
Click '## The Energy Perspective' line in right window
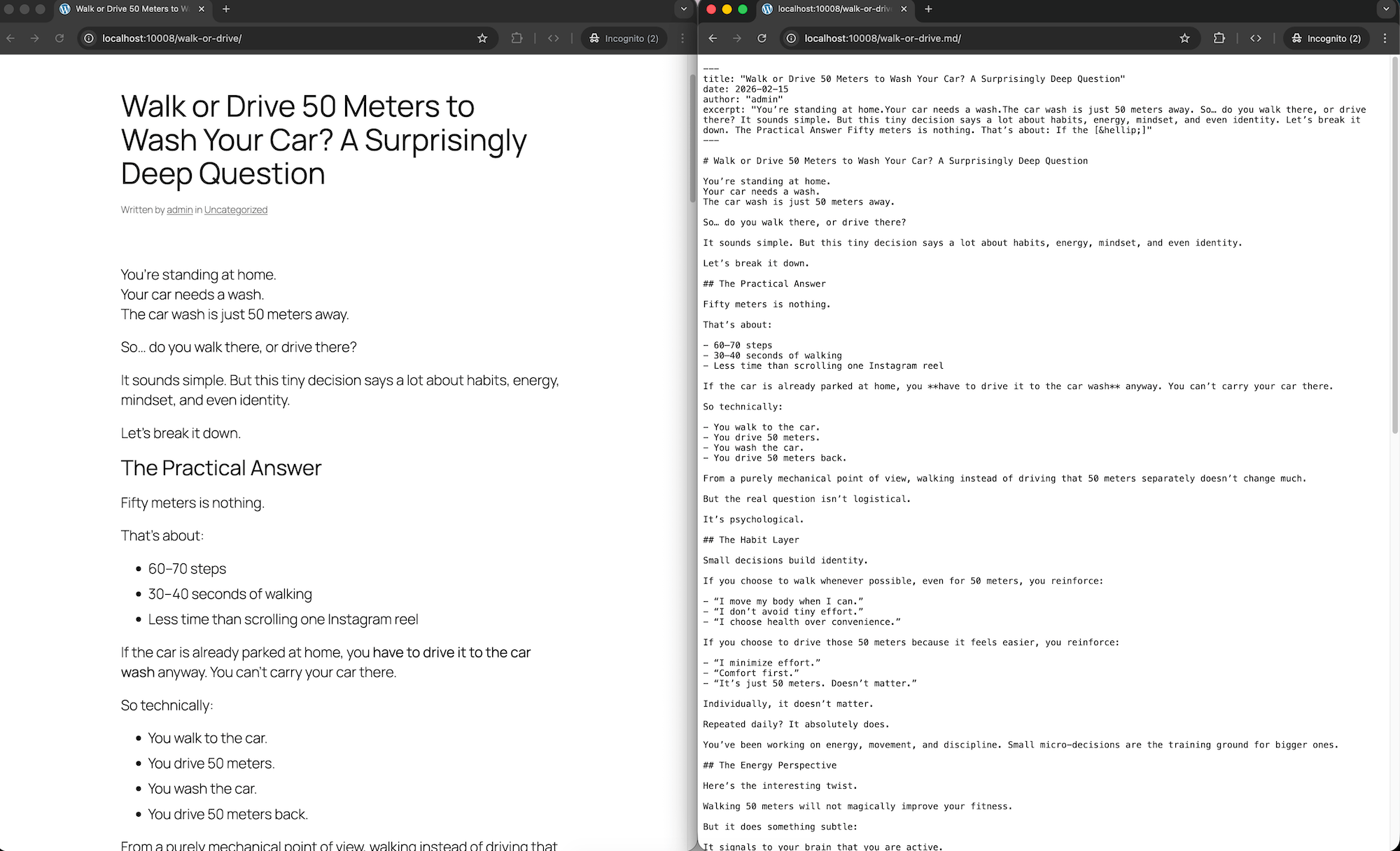click(x=770, y=765)
